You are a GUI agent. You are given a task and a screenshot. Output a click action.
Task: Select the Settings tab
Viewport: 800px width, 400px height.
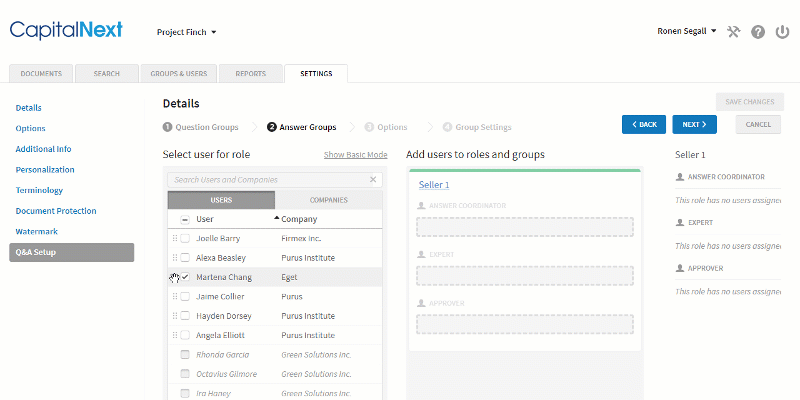point(316,73)
